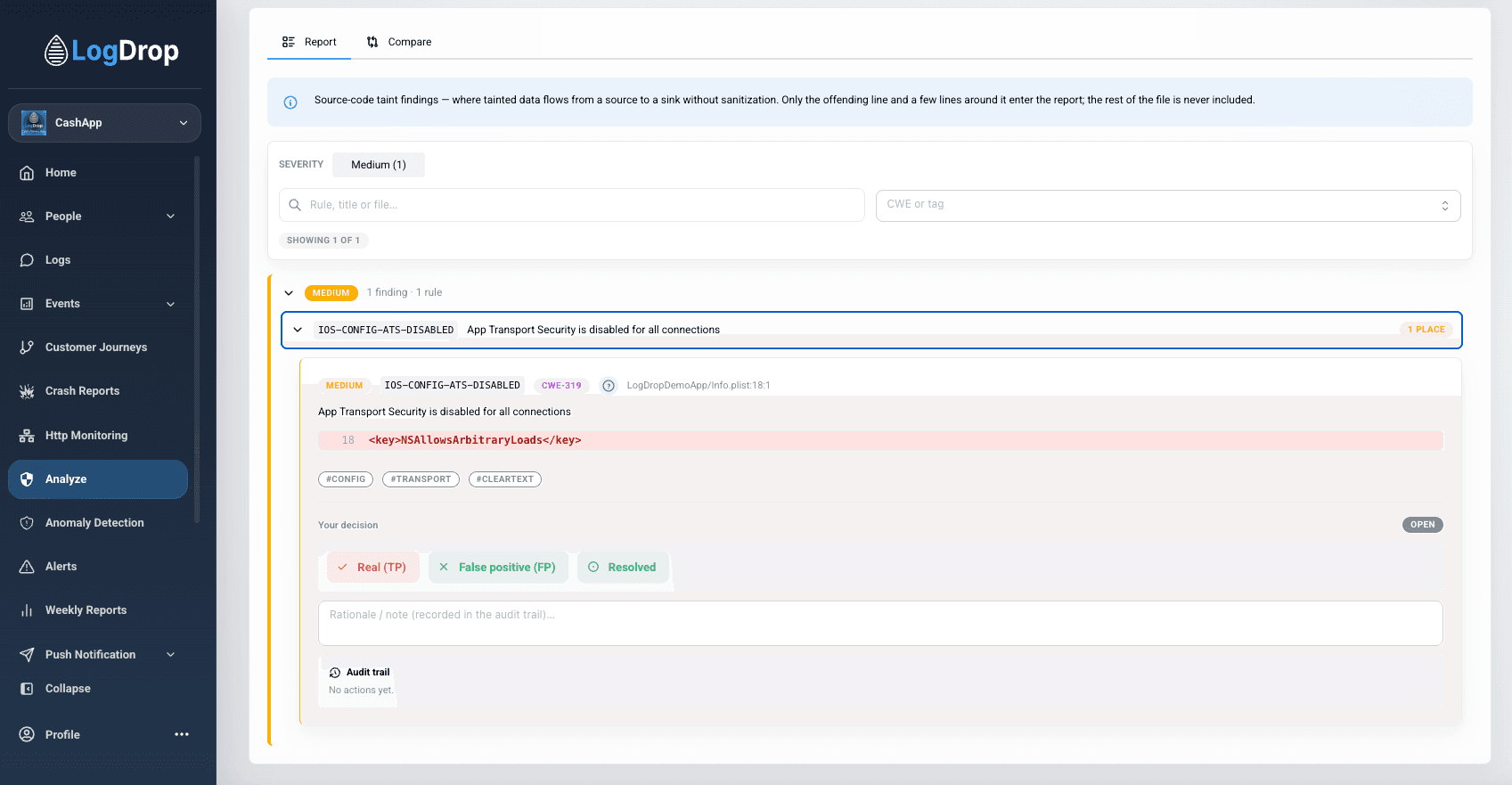Open the Home page icon
Screen dimensions: 1512x785
coord(27,173)
